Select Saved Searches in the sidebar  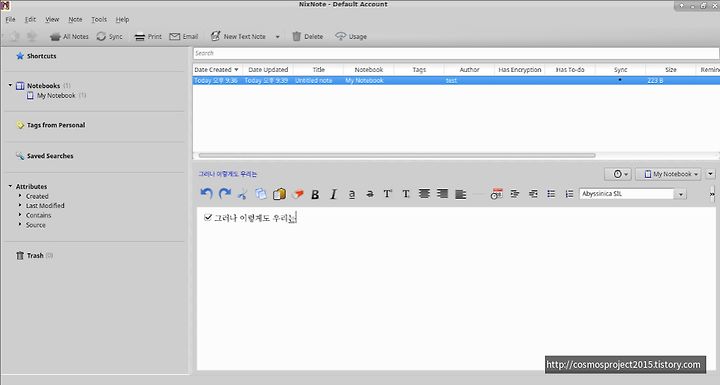tap(45, 156)
